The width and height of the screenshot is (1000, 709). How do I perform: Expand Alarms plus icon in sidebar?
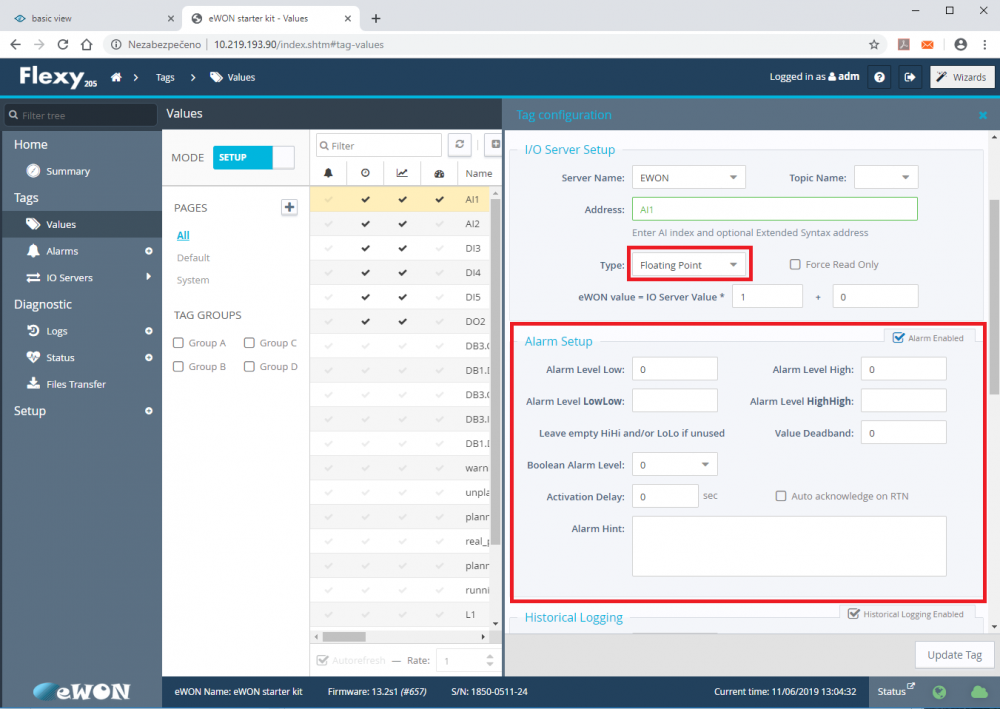[149, 251]
